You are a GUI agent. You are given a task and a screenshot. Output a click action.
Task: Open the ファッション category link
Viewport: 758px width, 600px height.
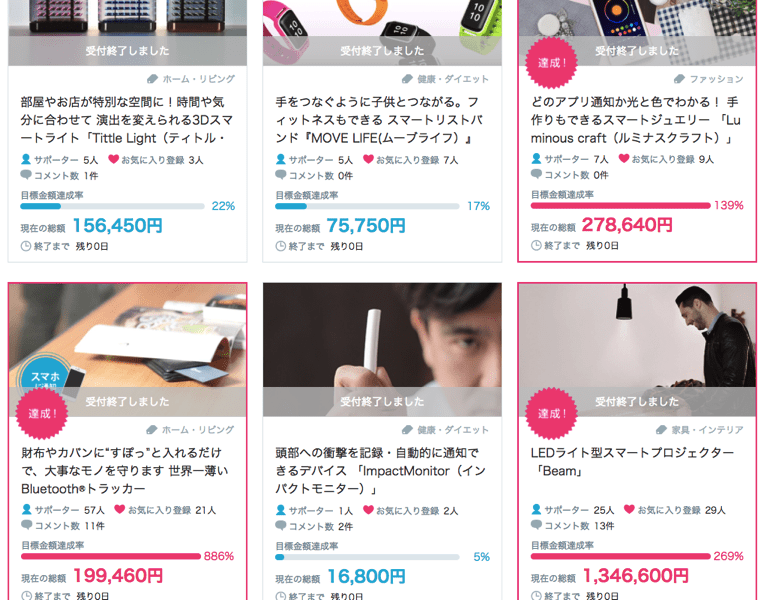click(716, 79)
